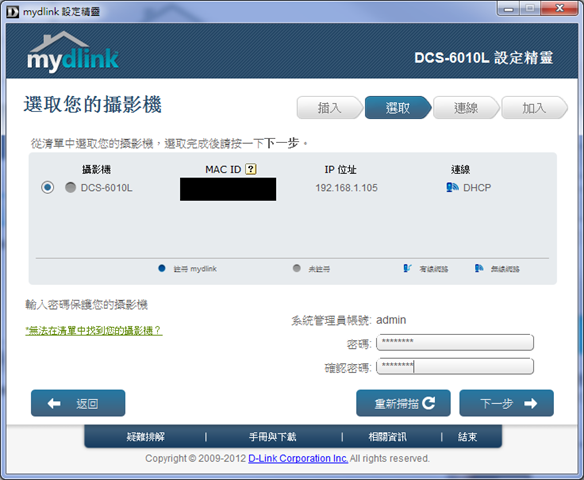Go to the 連線 step tab

point(466,108)
